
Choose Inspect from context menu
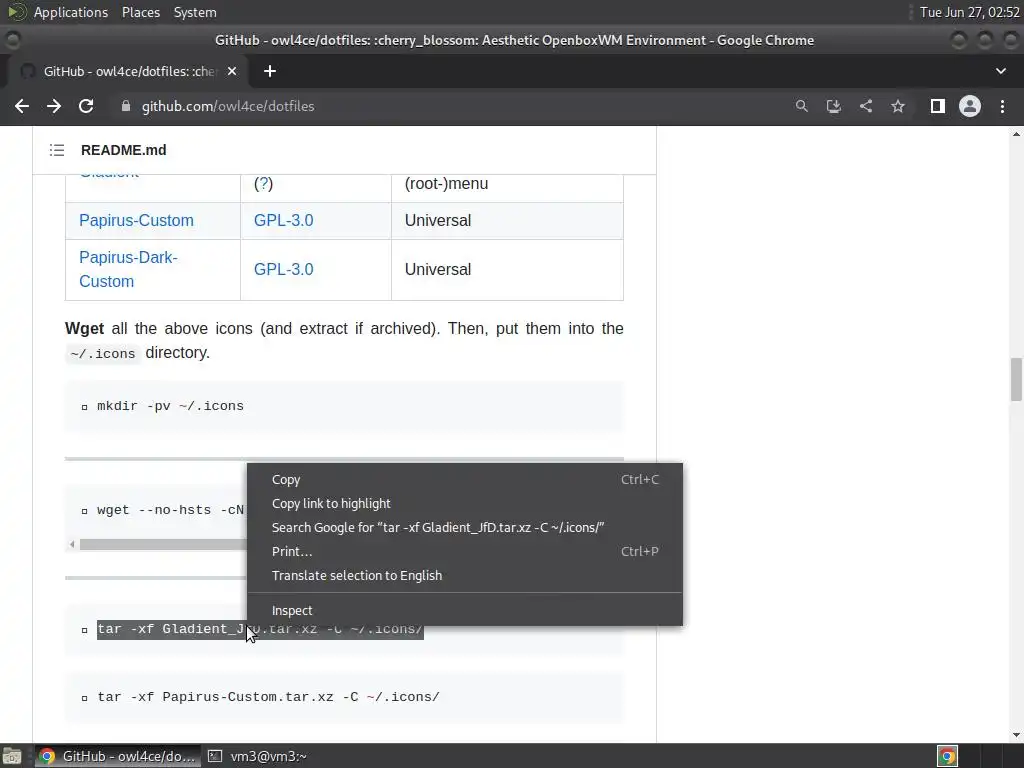465,611
